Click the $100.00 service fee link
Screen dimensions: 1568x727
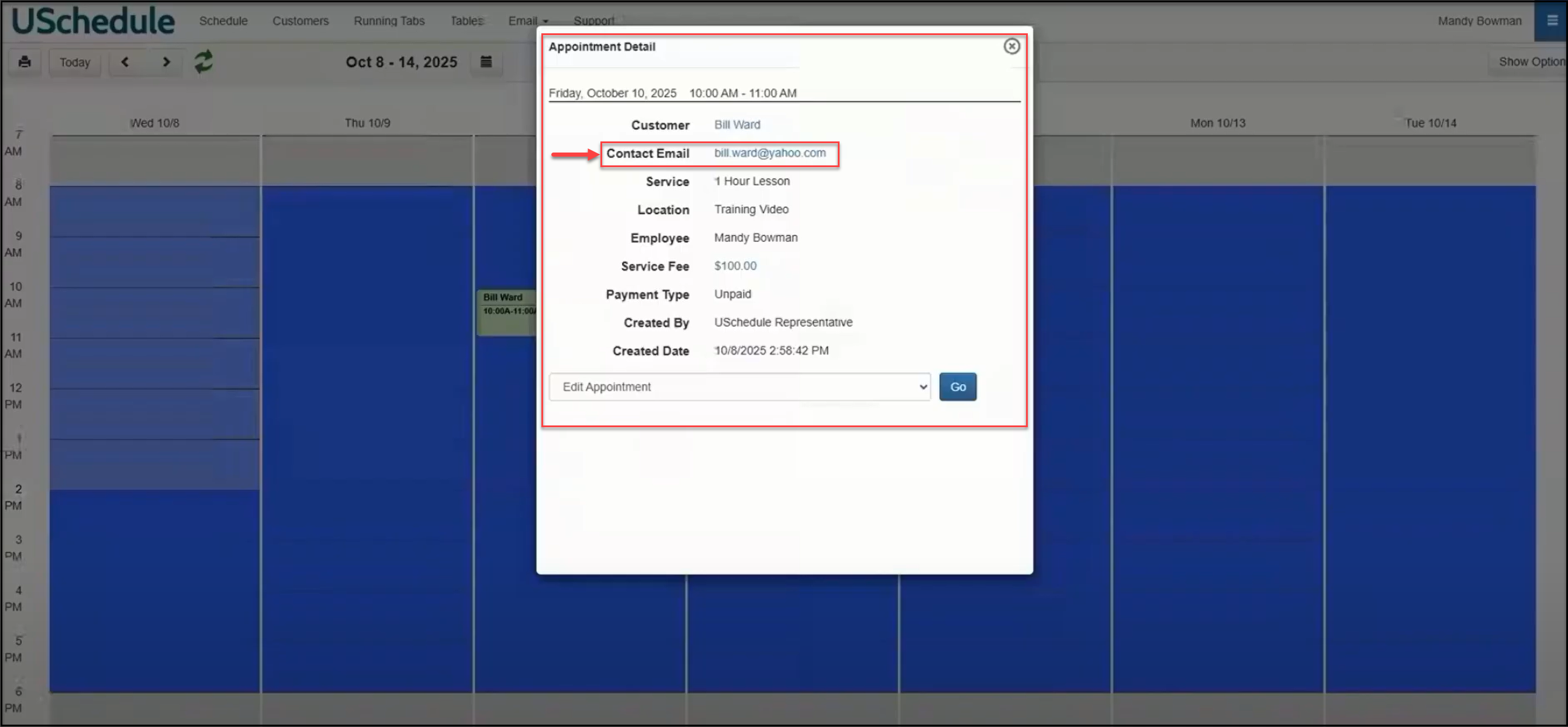(735, 266)
